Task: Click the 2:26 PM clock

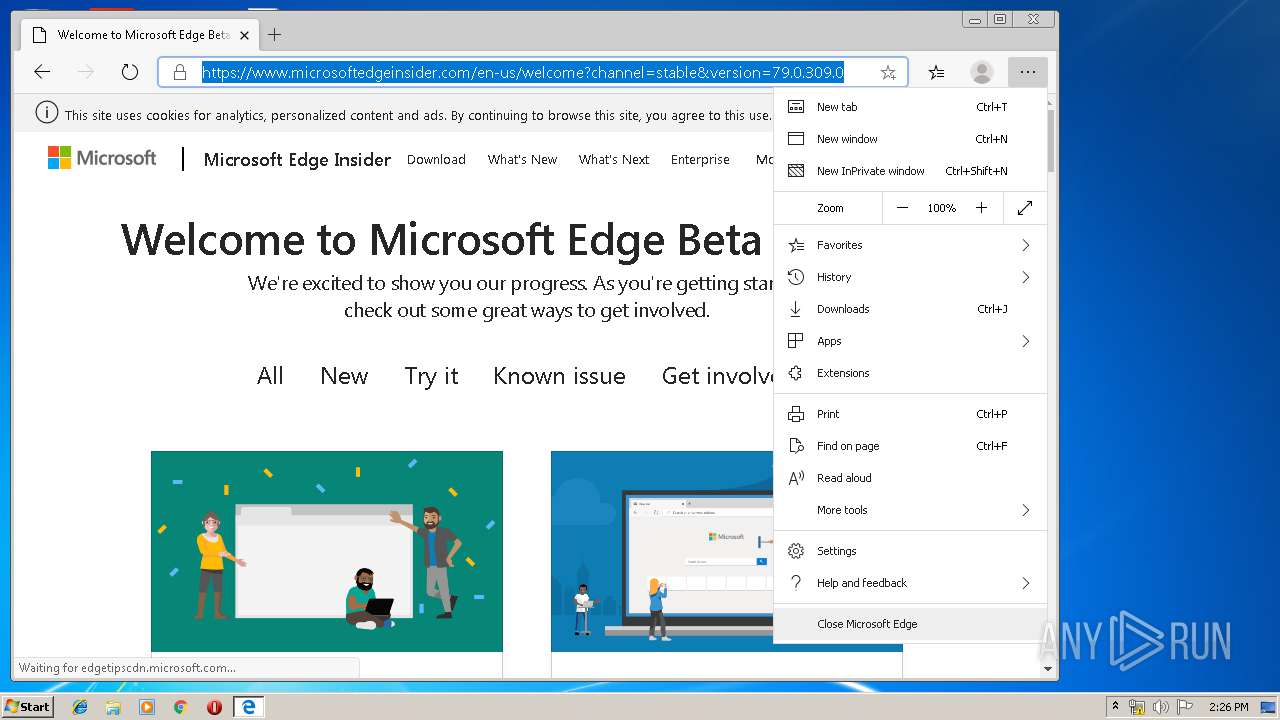Action: [x=1228, y=707]
